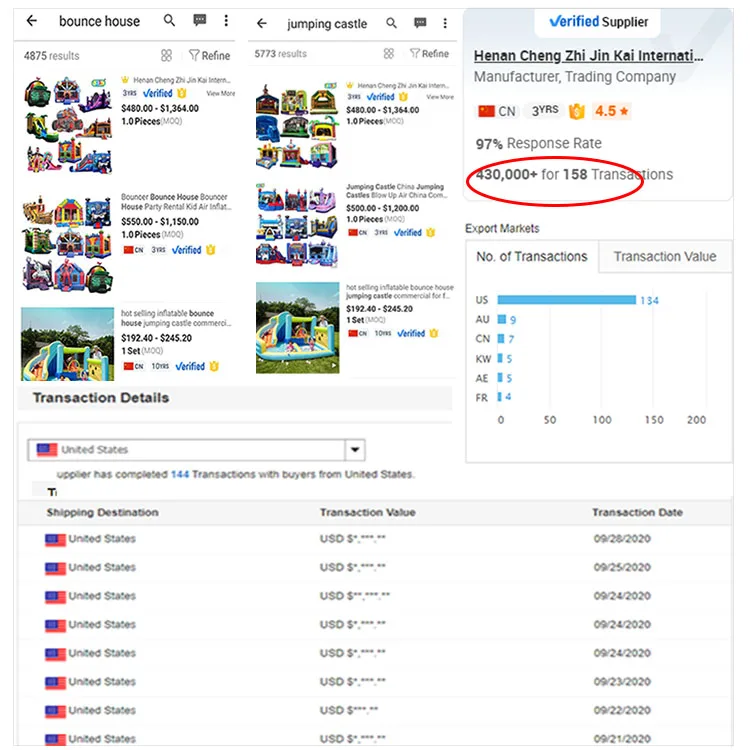Refine the 4875 bounce house results
The width and height of the screenshot is (750, 750).
click(210, 55)
